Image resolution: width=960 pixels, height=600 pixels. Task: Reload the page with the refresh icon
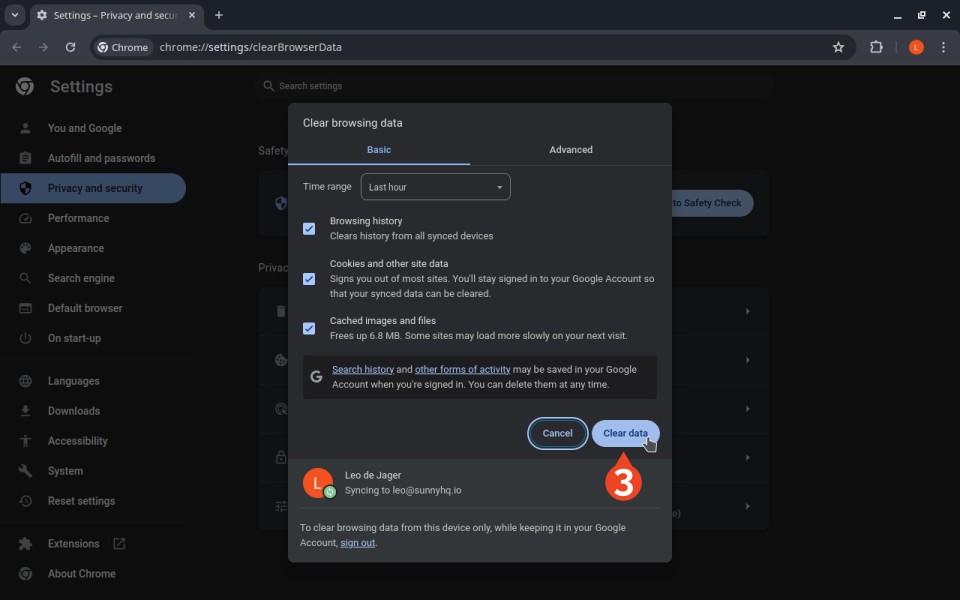coord(70,47)
